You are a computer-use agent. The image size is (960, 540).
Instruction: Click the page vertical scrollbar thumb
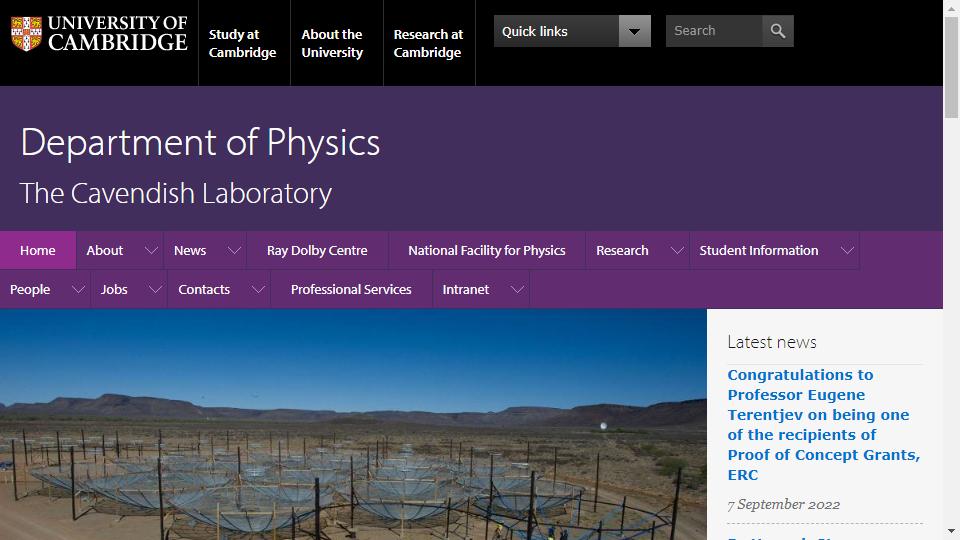pyautogui.click(x=951, y=67)
